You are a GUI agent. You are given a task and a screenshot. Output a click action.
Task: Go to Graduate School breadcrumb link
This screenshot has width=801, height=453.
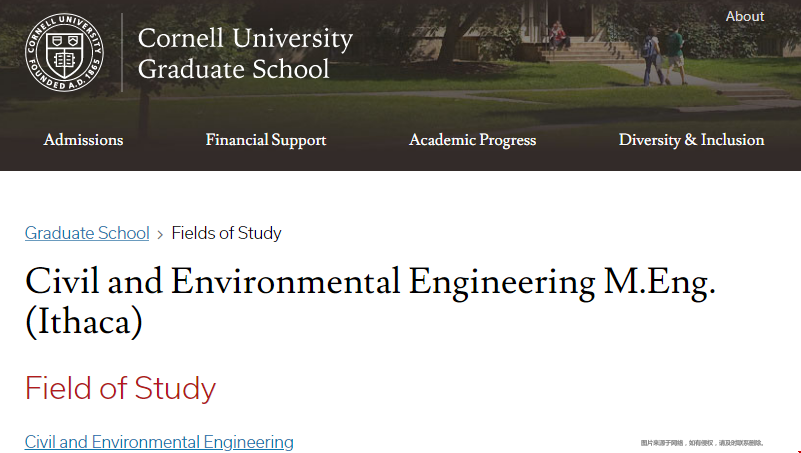tap(87, 233)
